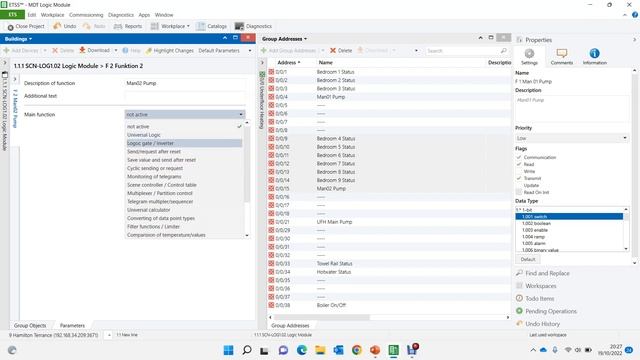Viewport: 640px width, 360px height.
Task: Toggle the Update flag checkbox
Action: 519,185
